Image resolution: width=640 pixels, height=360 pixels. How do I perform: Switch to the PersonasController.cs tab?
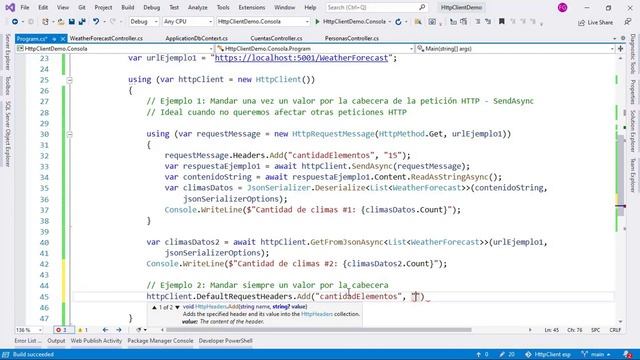(x=351, y=38)
